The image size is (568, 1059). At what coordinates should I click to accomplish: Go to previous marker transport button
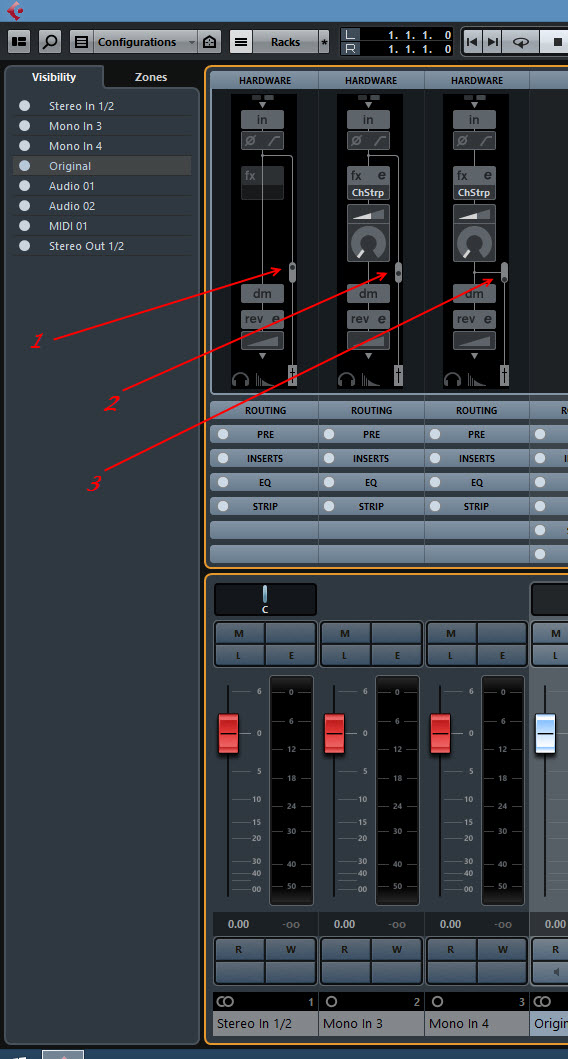click(x=473, y=41)
